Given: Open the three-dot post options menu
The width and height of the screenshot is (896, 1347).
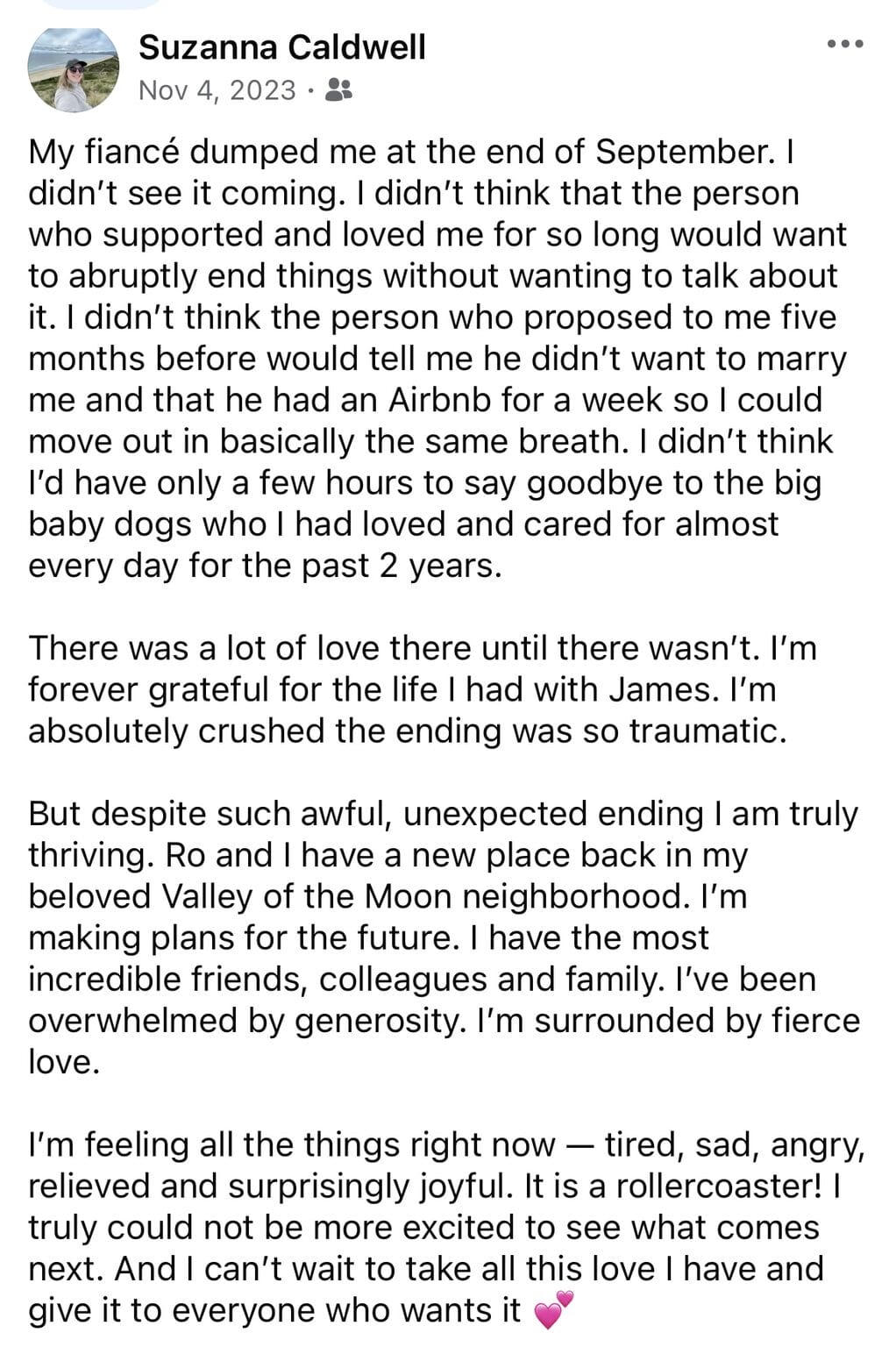Looking at the screenshot, I should [845, 44].
